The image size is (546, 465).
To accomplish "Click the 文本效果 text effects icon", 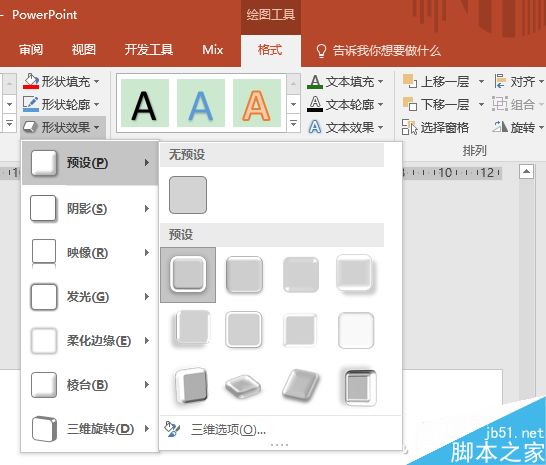I will pos(315,127).
